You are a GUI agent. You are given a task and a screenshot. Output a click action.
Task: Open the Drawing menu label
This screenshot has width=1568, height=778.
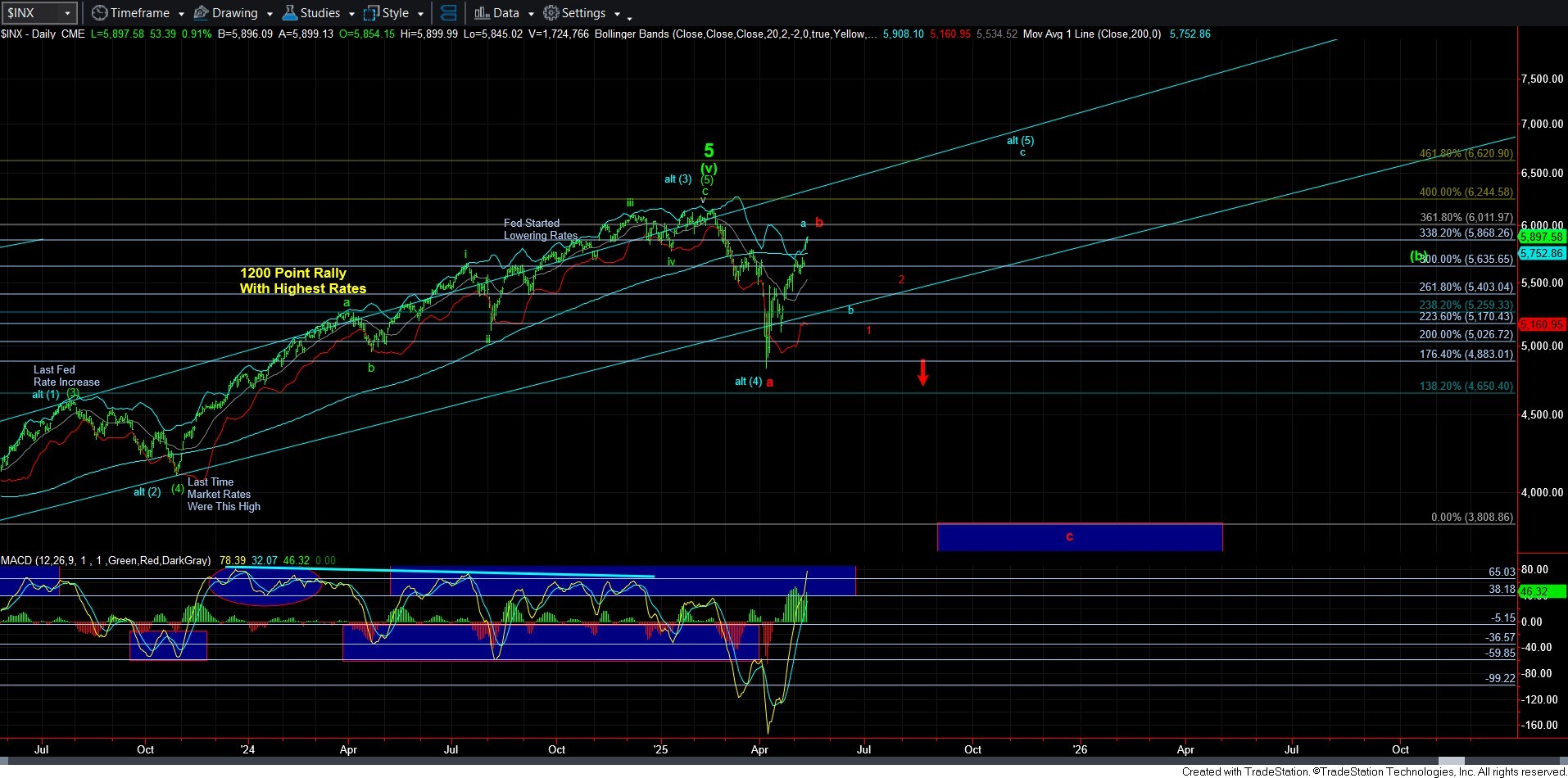235,13
